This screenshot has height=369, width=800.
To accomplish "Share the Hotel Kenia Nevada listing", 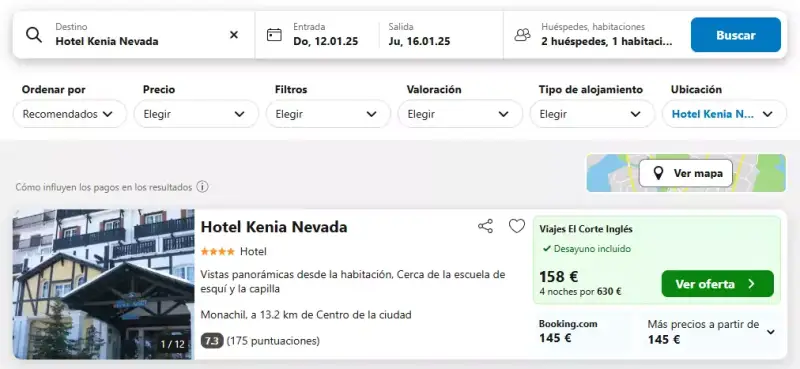I will pyautogui.click(x=485, y=226).
